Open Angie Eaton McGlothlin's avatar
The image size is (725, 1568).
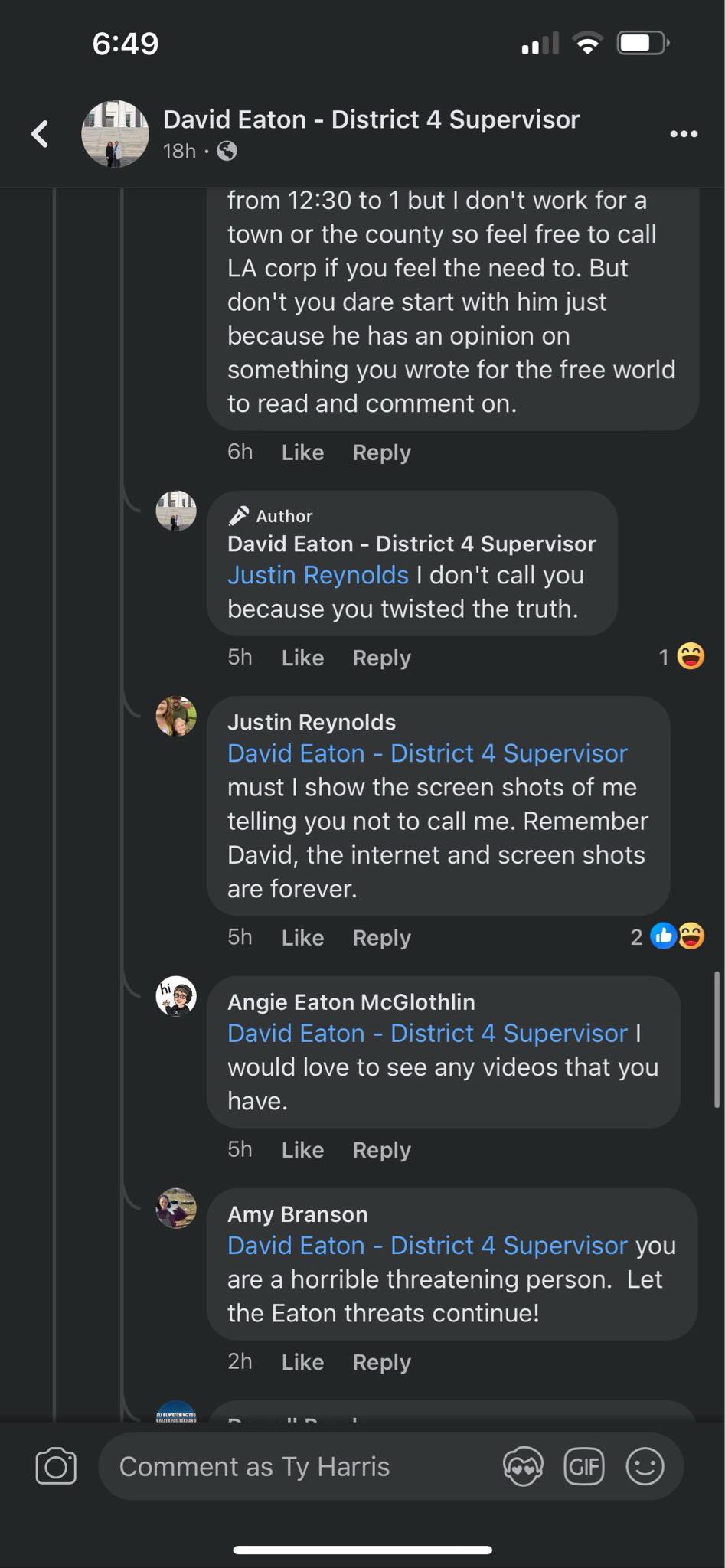(x=176, y=996)
